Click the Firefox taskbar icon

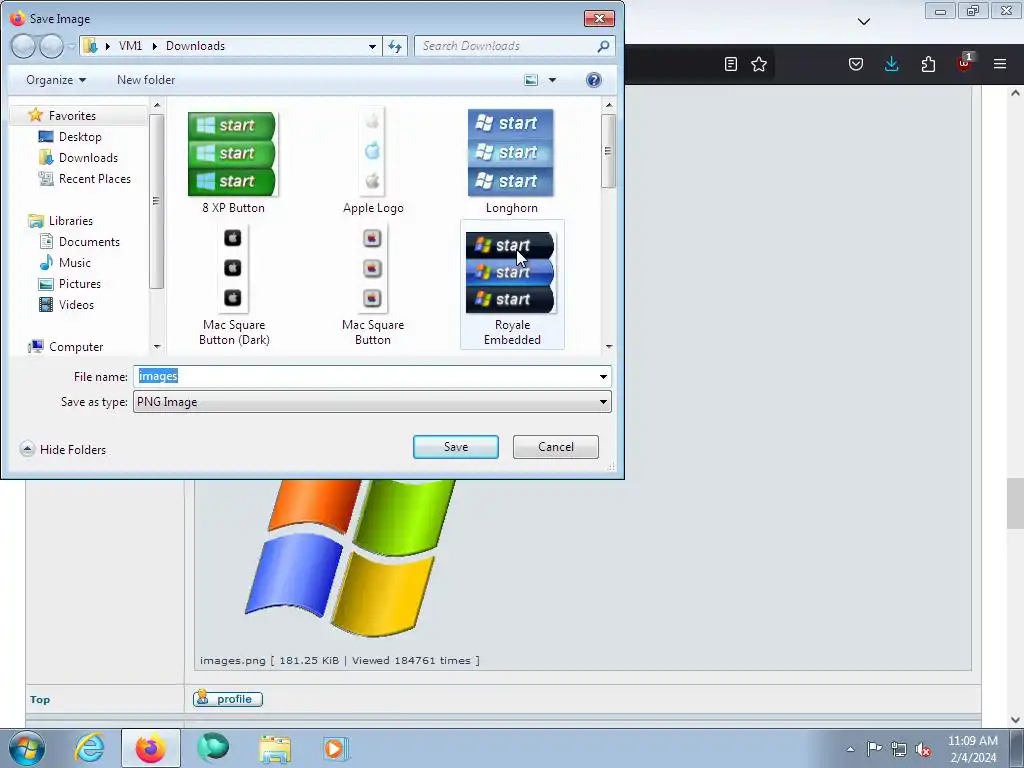150,748
